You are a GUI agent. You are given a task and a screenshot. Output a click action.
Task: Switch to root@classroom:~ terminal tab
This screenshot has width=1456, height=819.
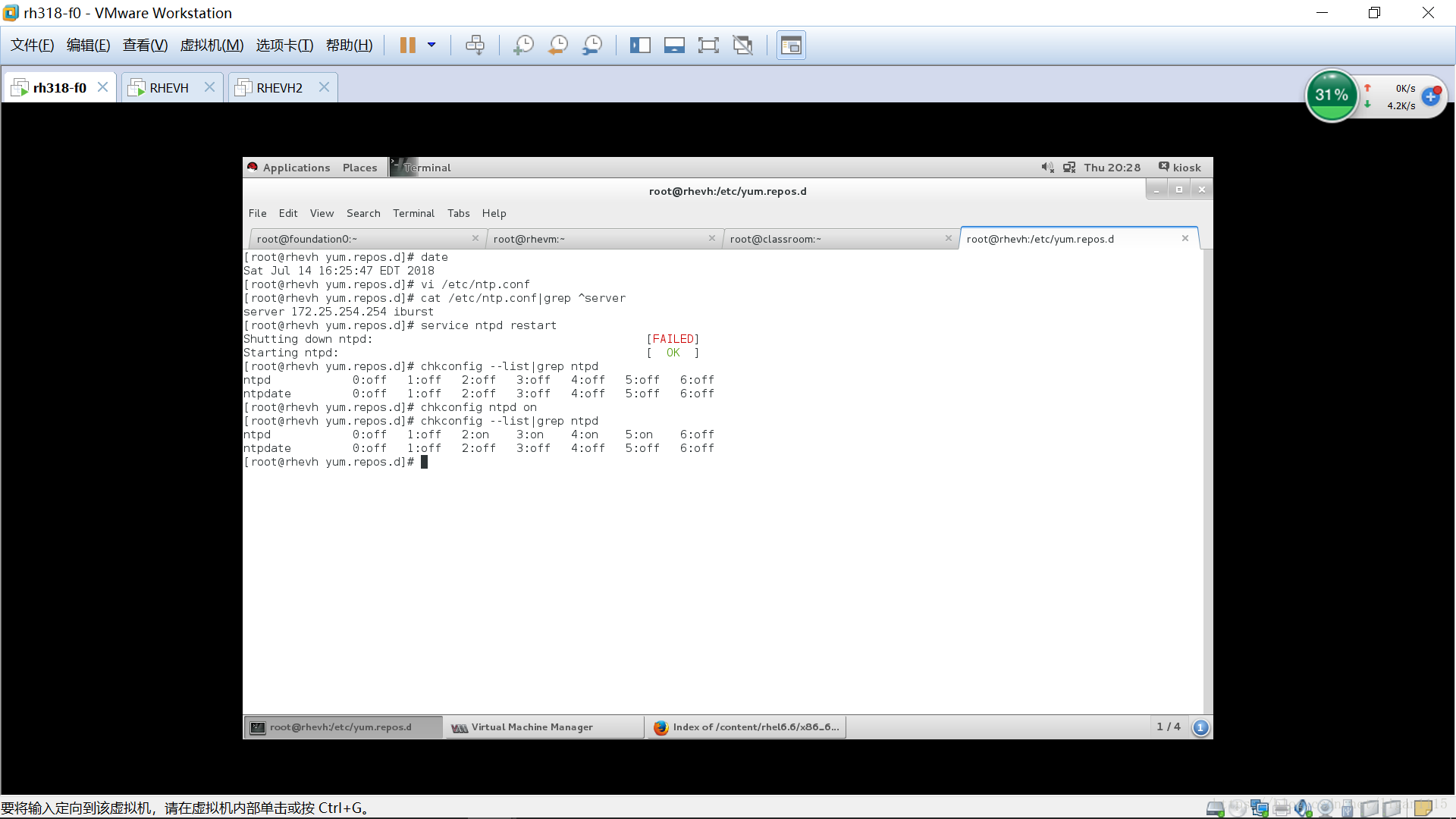click(x=840, y=239)
